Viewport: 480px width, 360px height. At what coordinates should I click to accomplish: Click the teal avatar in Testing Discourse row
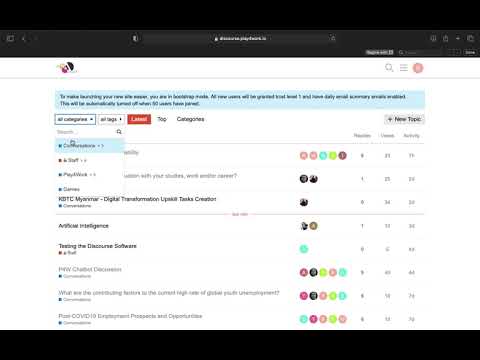tap(304, 249)
